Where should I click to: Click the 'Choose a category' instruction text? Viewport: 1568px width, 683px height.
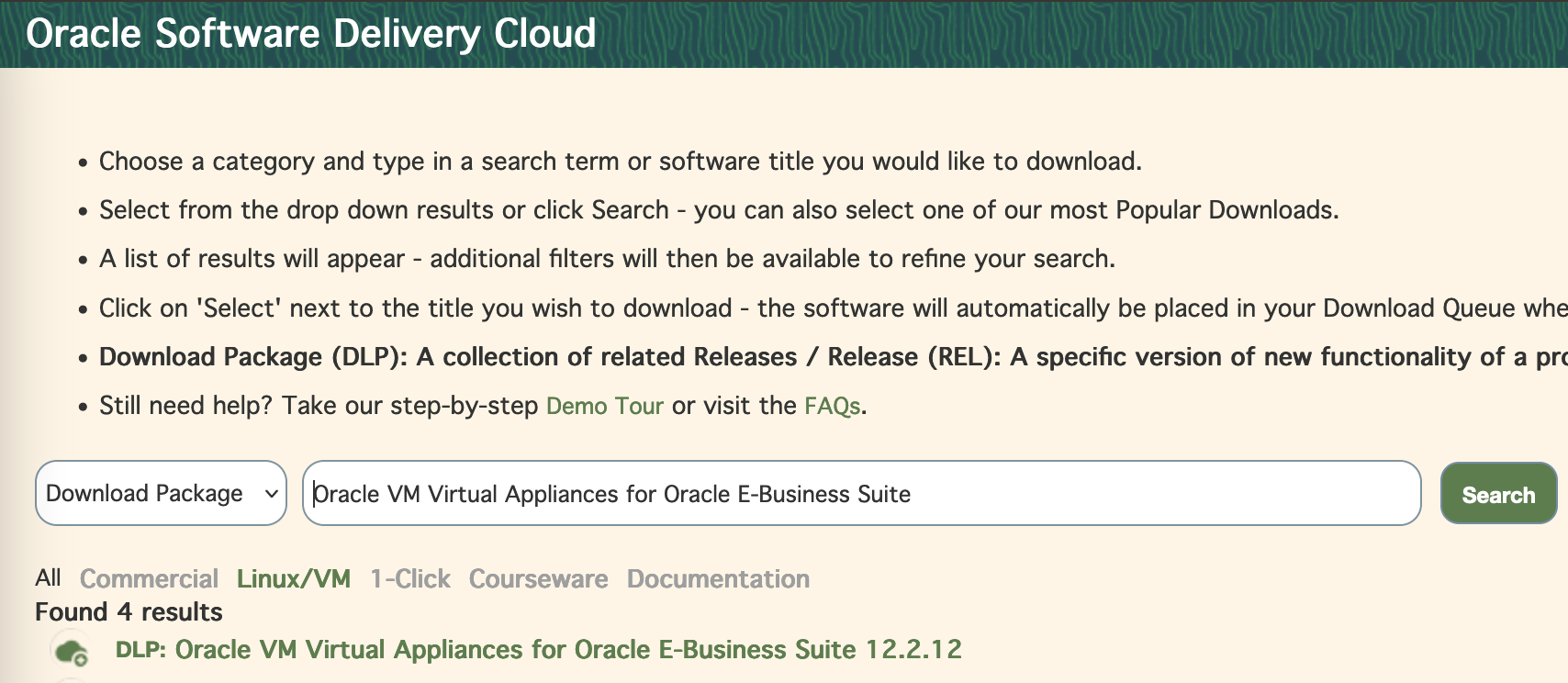click(620, 162)
